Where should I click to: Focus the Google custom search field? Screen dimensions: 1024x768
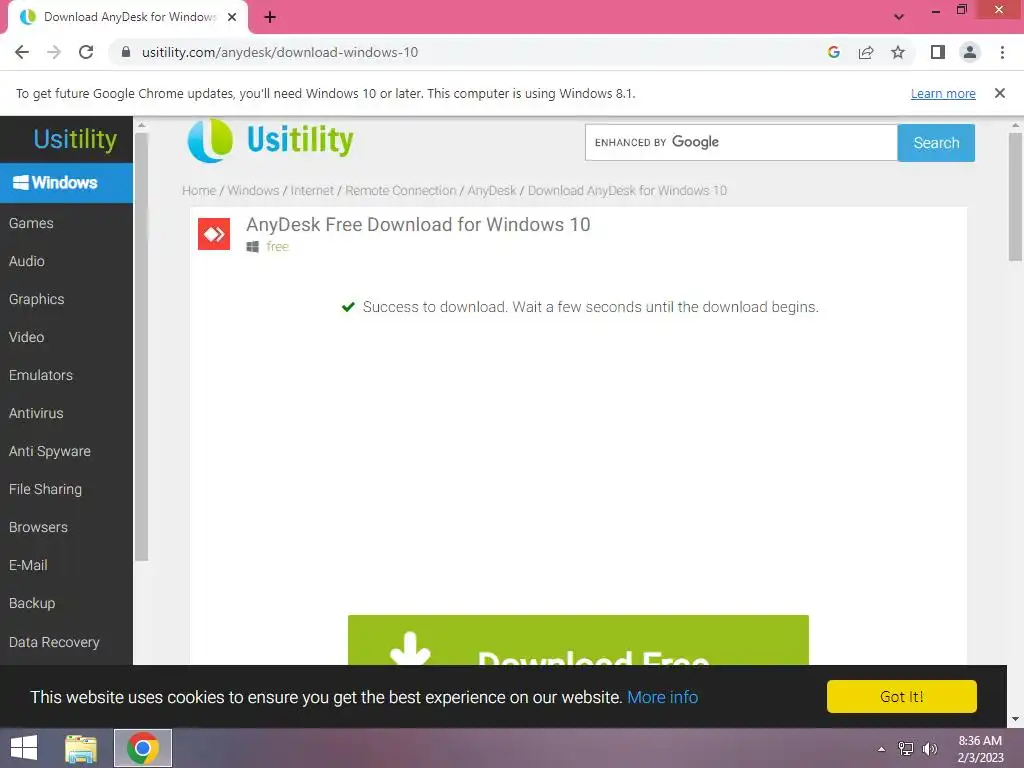tap(741, 142)
